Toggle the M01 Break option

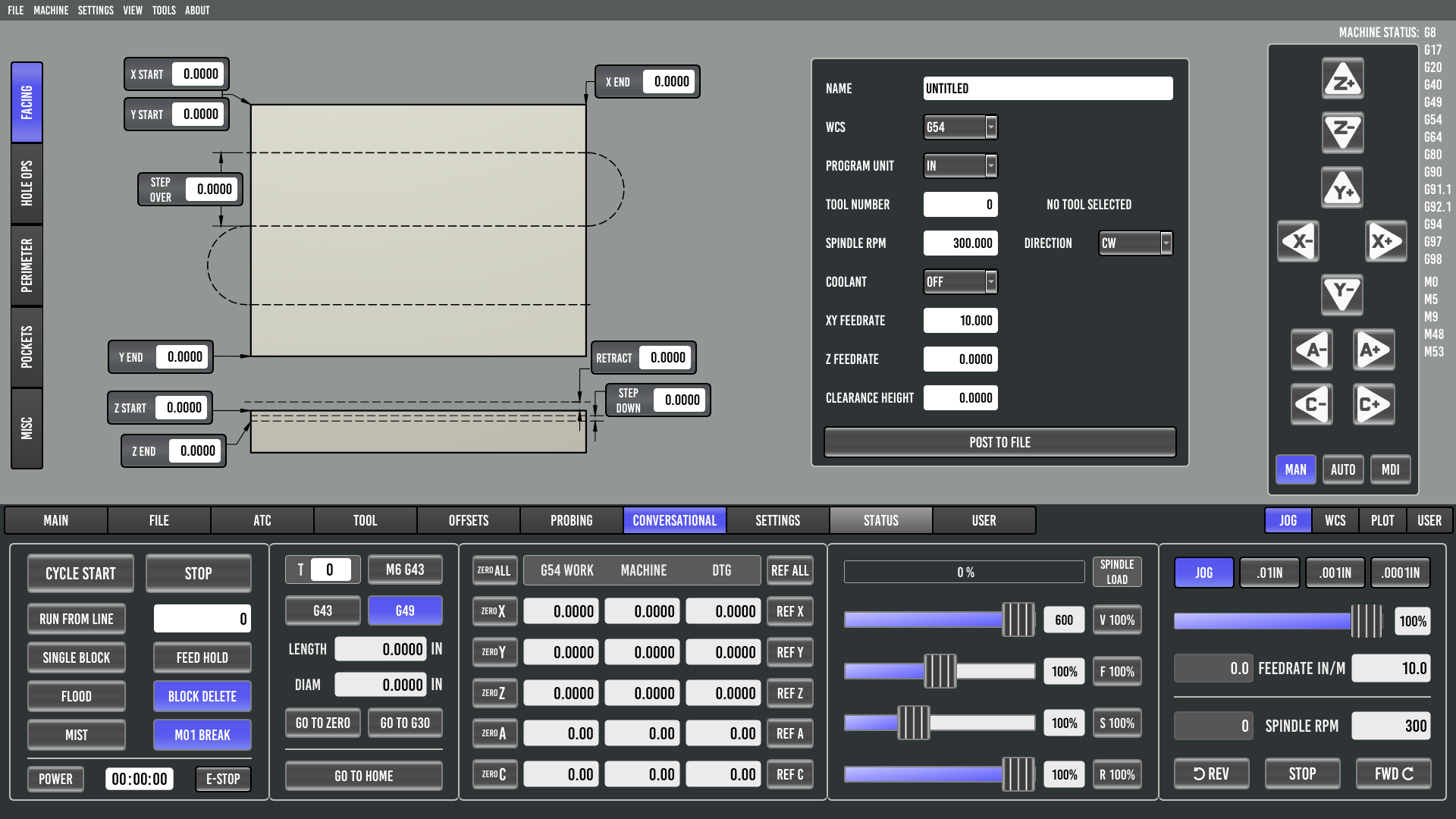point(202,735)
